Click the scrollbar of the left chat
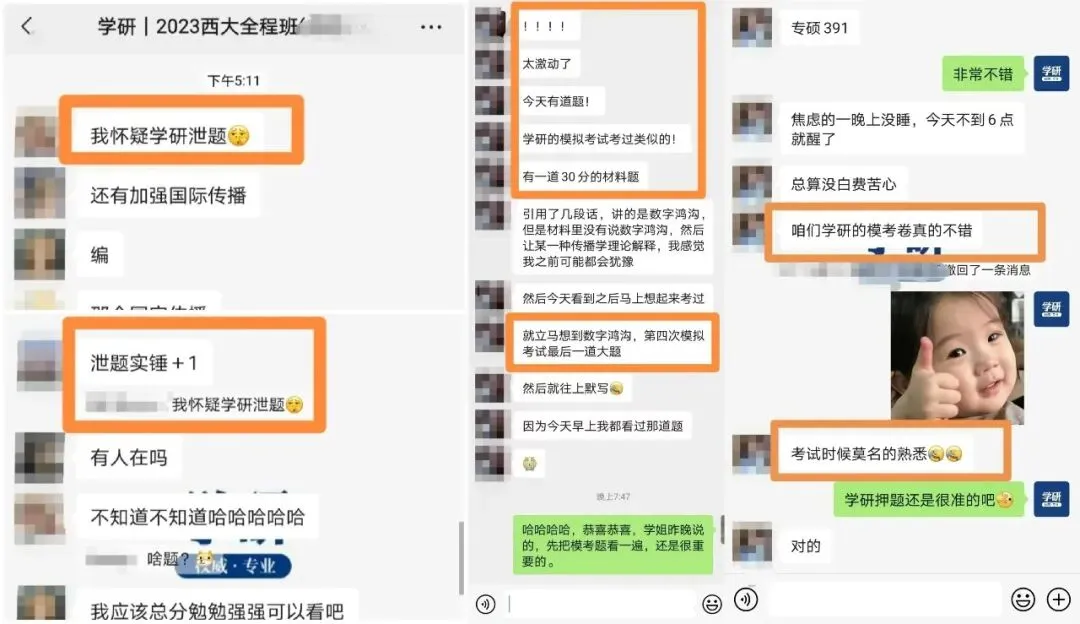This screenshot has height=624, width=1080. coord(461,558)
